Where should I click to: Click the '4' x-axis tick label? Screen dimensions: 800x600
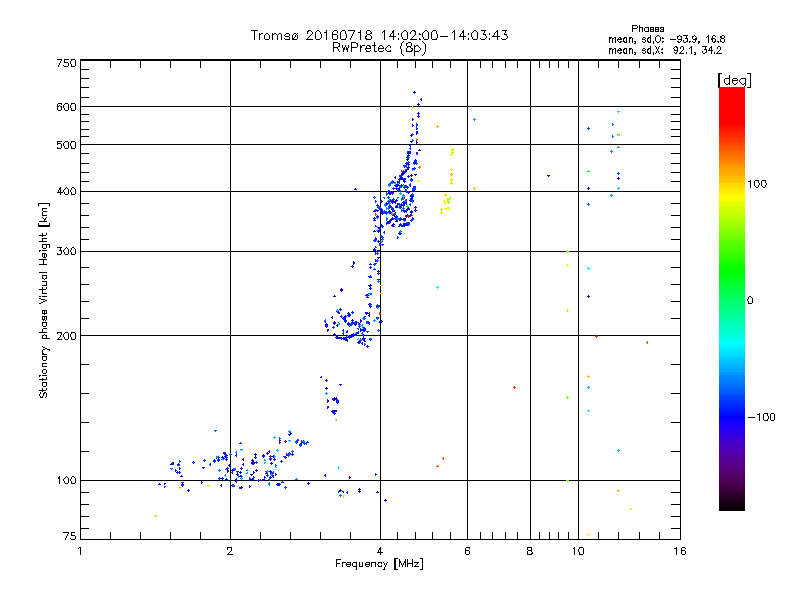(380, 551)
